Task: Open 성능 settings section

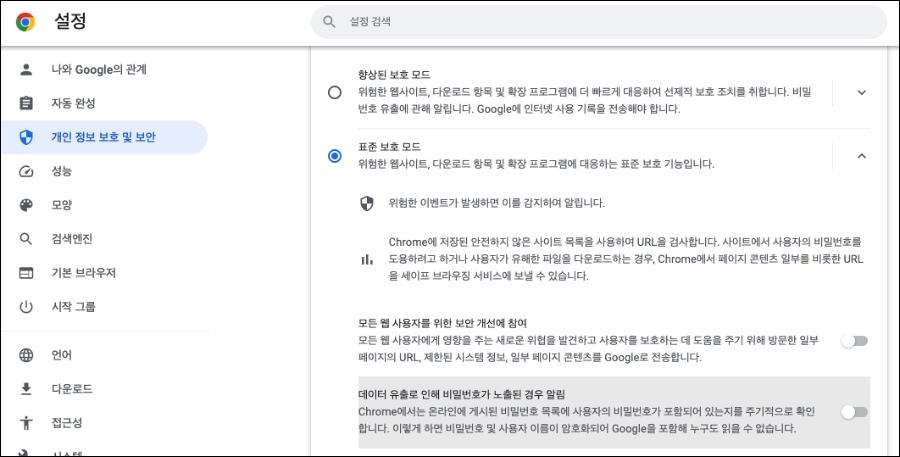Action: [x=104, y=171]
